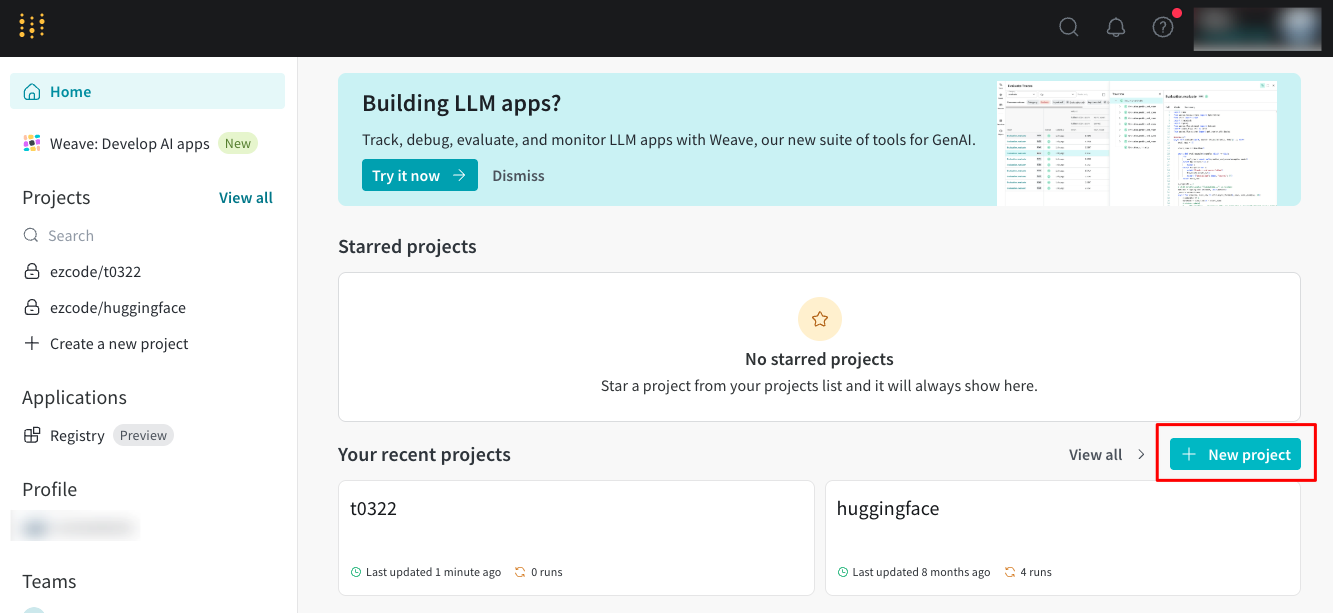Click the lock icon next to ezcode/huggingface

coord(32,307)
